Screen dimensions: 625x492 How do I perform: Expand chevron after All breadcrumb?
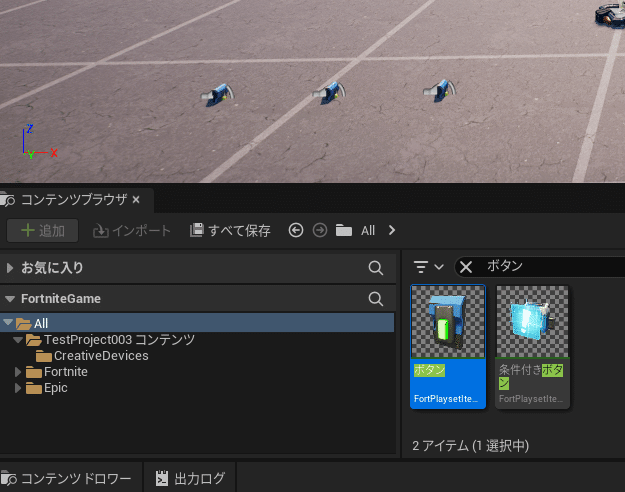(x=392, y=230)
